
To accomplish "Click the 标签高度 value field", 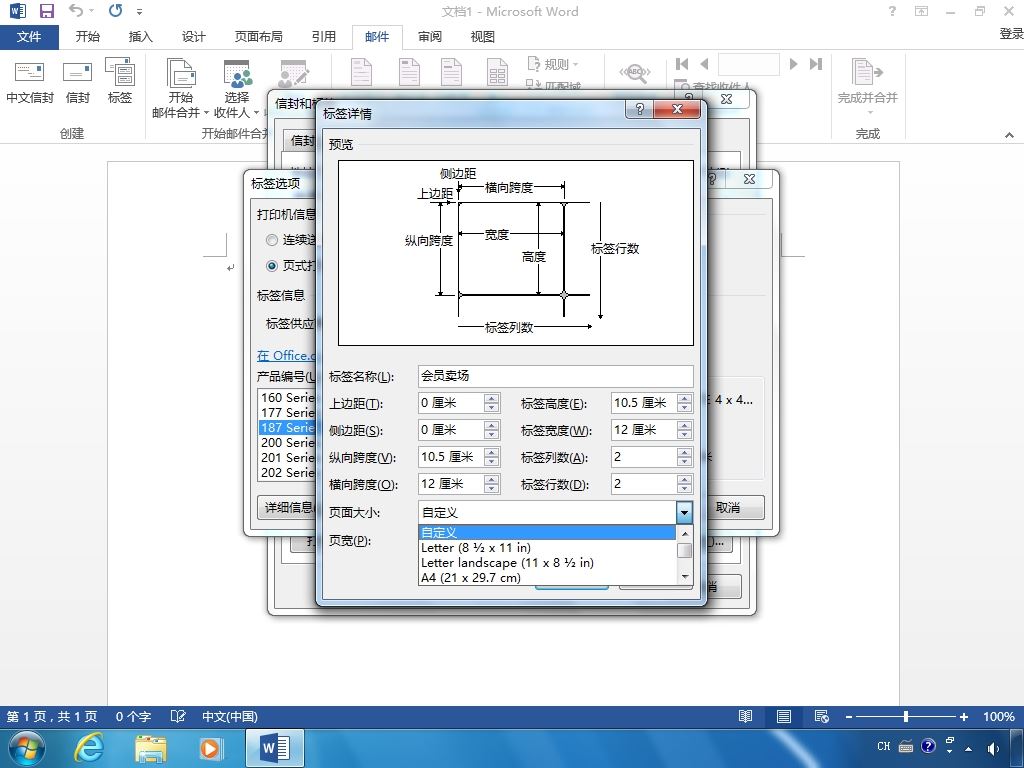I will click(645, 403).
